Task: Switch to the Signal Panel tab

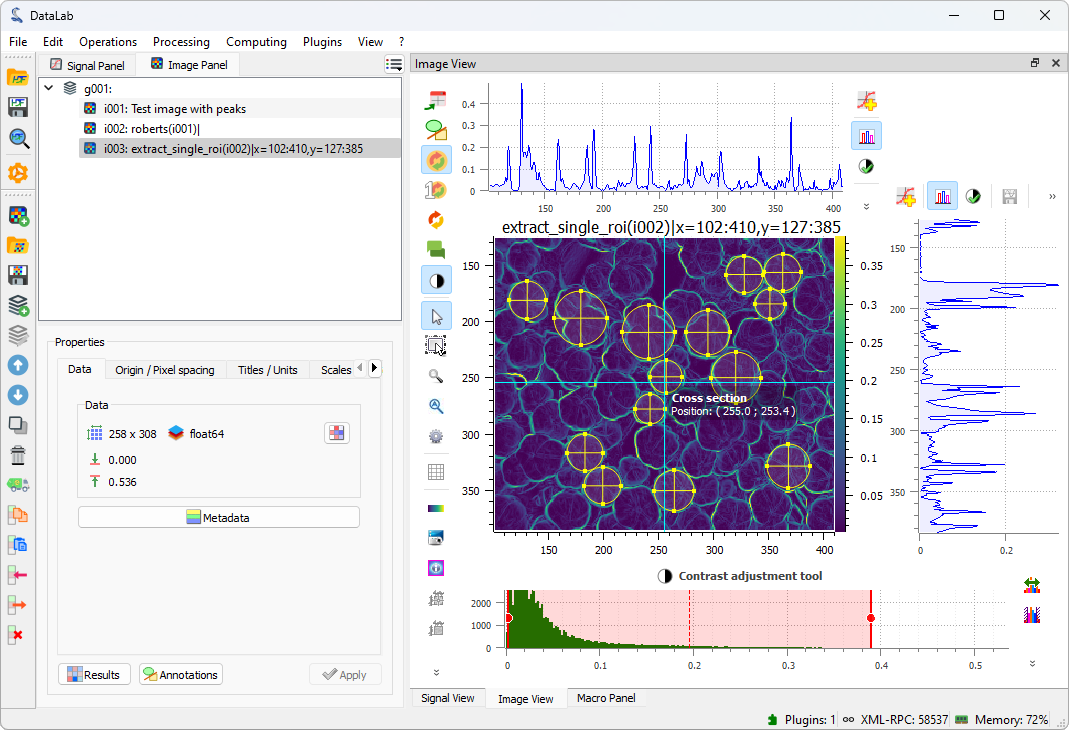Action: pyautogui.click(x=87, y=65)
